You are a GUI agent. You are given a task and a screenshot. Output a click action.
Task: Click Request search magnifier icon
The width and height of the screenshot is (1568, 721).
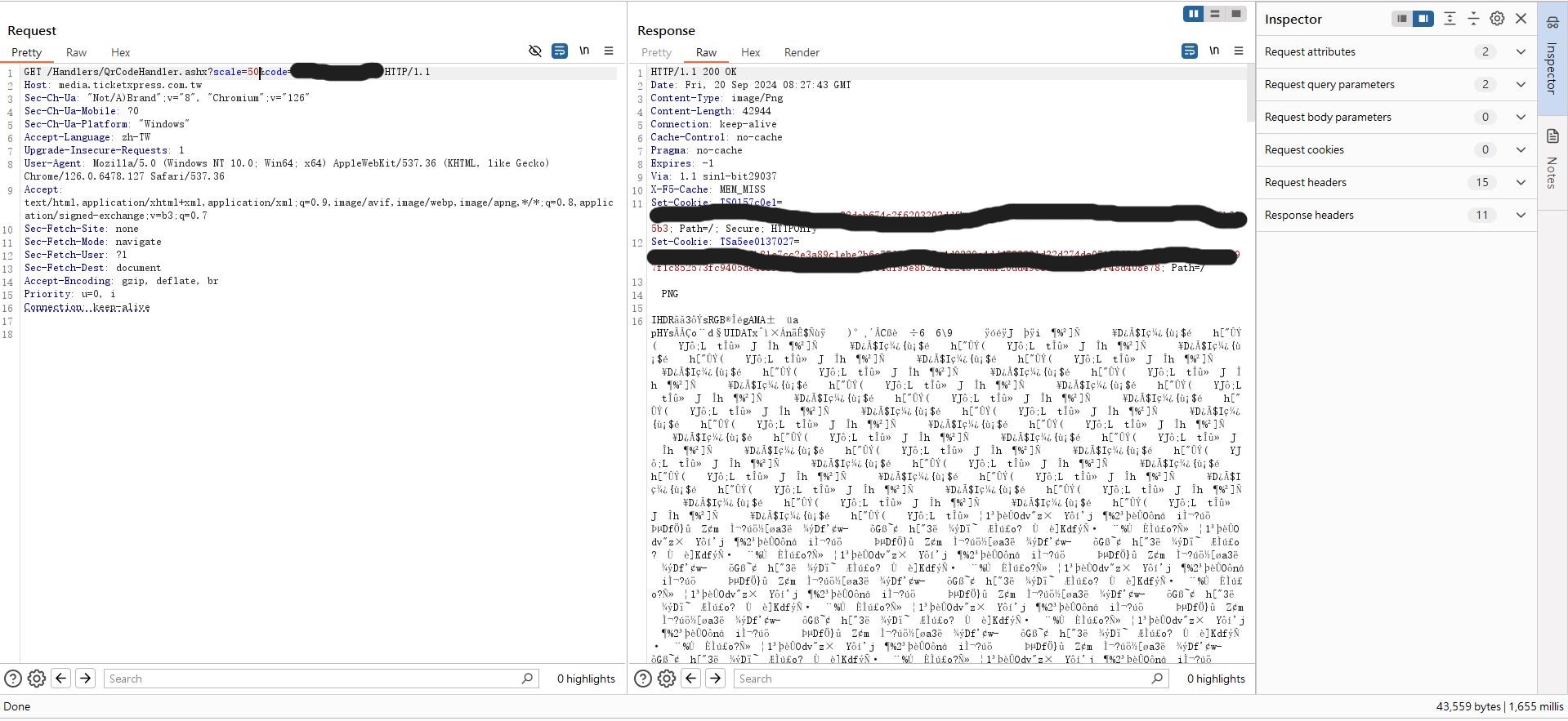[527, 679]
